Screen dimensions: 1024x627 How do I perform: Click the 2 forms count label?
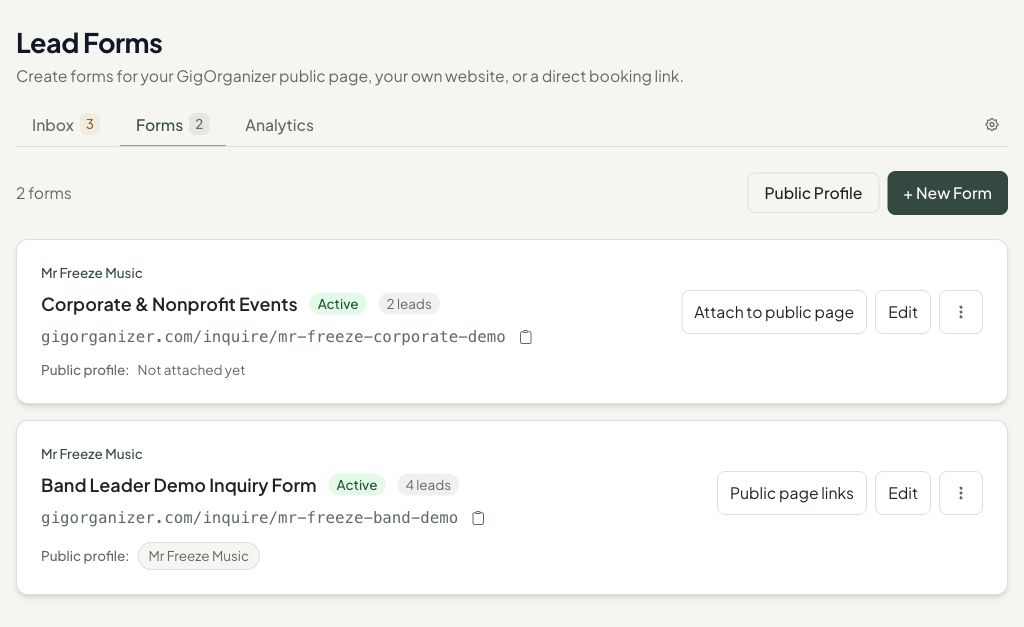(44, 193)
